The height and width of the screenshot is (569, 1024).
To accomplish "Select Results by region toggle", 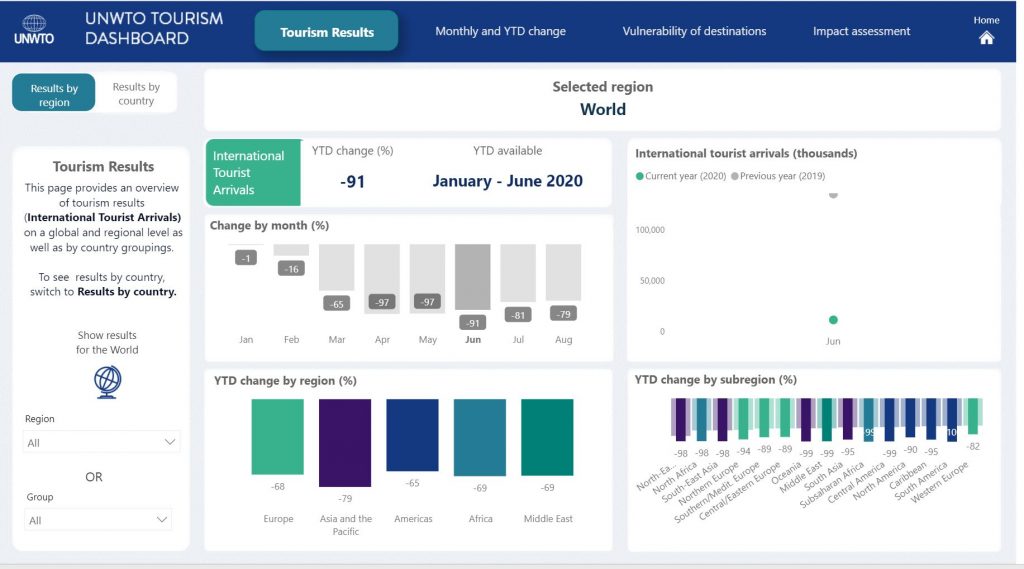I will [54, 93].
